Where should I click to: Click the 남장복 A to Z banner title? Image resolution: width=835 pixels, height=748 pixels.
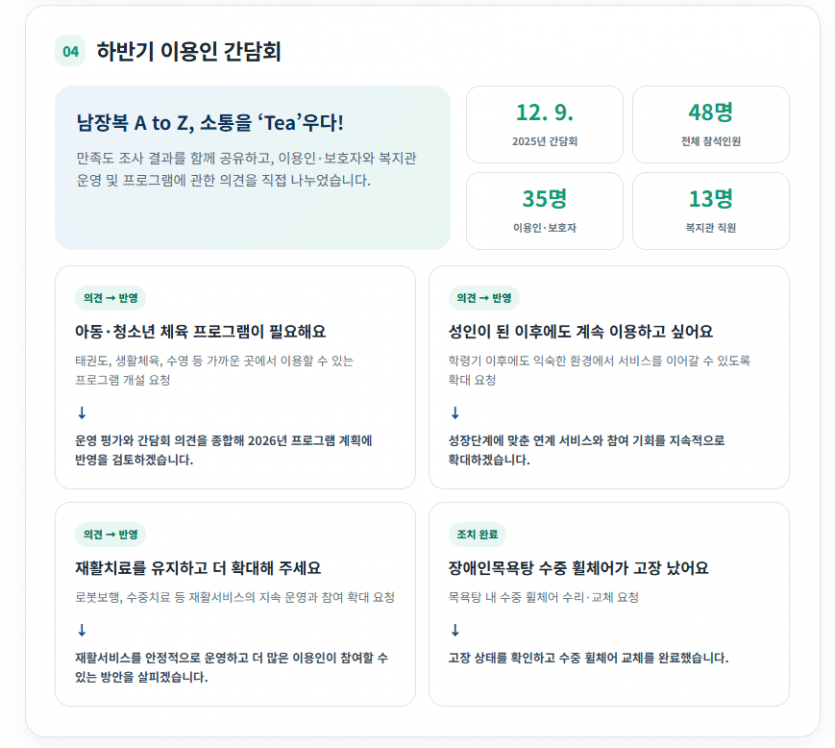tap(210, 123)
